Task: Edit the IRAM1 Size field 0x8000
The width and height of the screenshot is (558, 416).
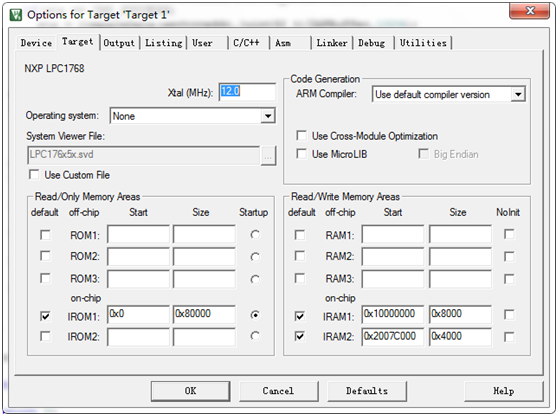Action: click(x=460, y=314)
